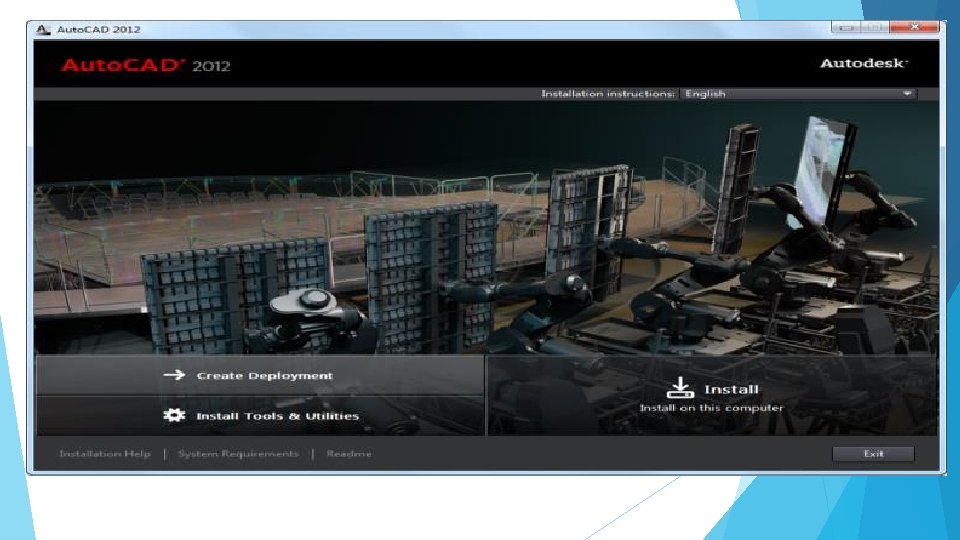960x540 pixels.
Task: Click the Create Deployment option
Action: (x=260, y=375)
